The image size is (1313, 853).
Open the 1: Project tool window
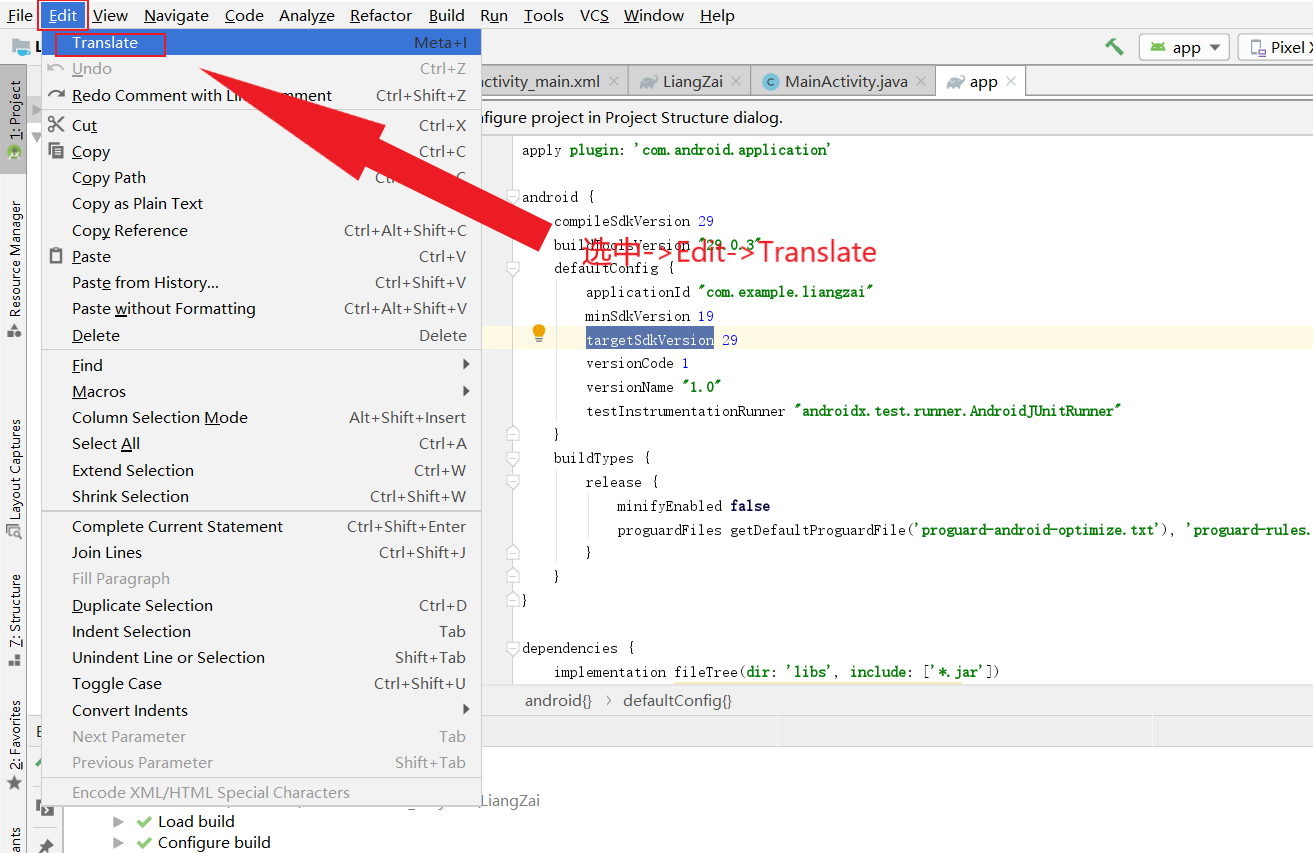tap(14, 118)
